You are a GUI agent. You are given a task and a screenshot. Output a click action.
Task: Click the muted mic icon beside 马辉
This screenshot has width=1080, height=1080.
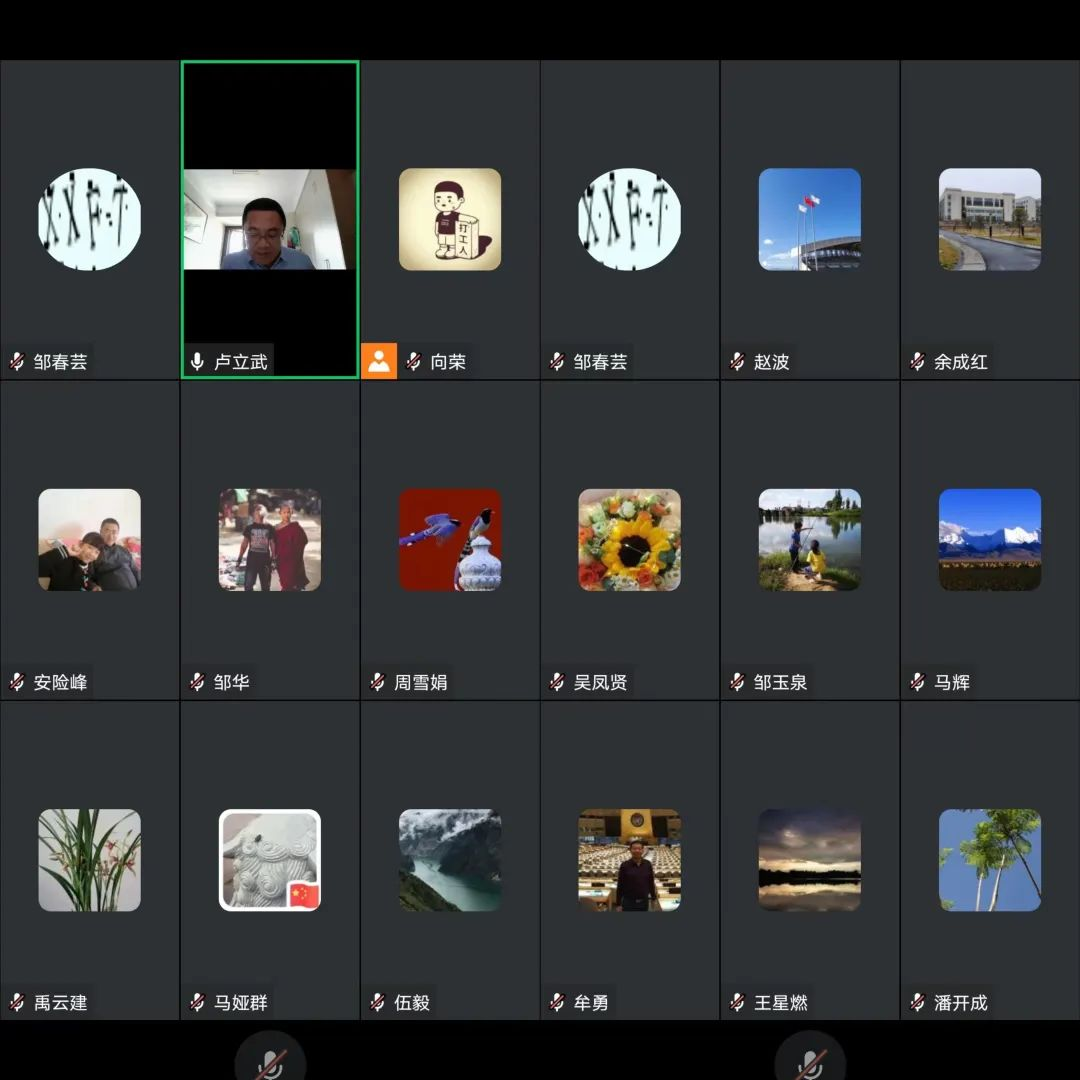click(917, 682)
